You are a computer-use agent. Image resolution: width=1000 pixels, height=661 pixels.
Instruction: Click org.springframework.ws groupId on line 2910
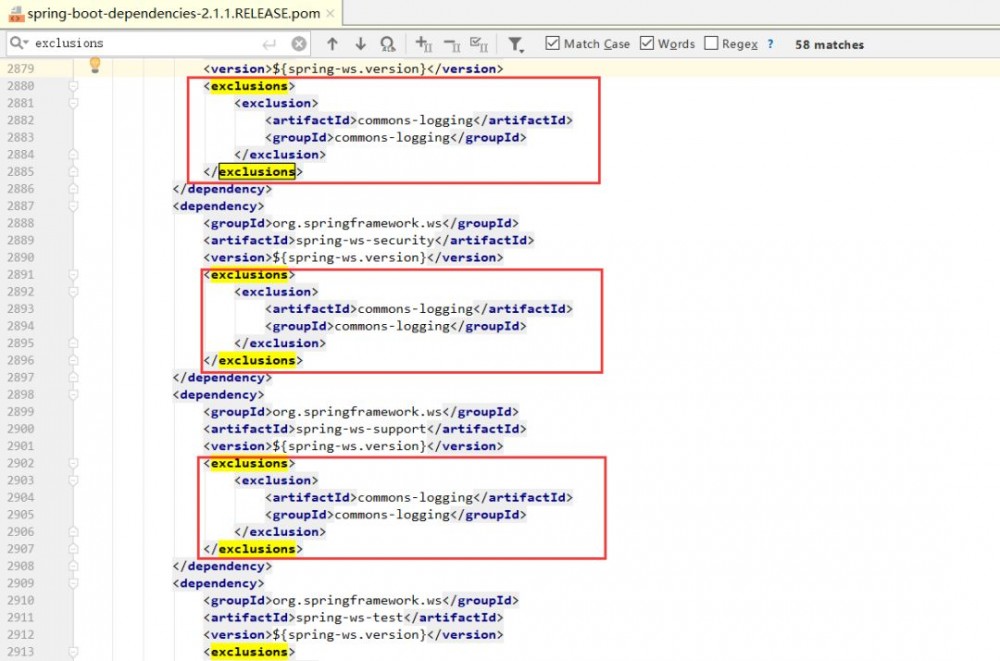(357, 600)
